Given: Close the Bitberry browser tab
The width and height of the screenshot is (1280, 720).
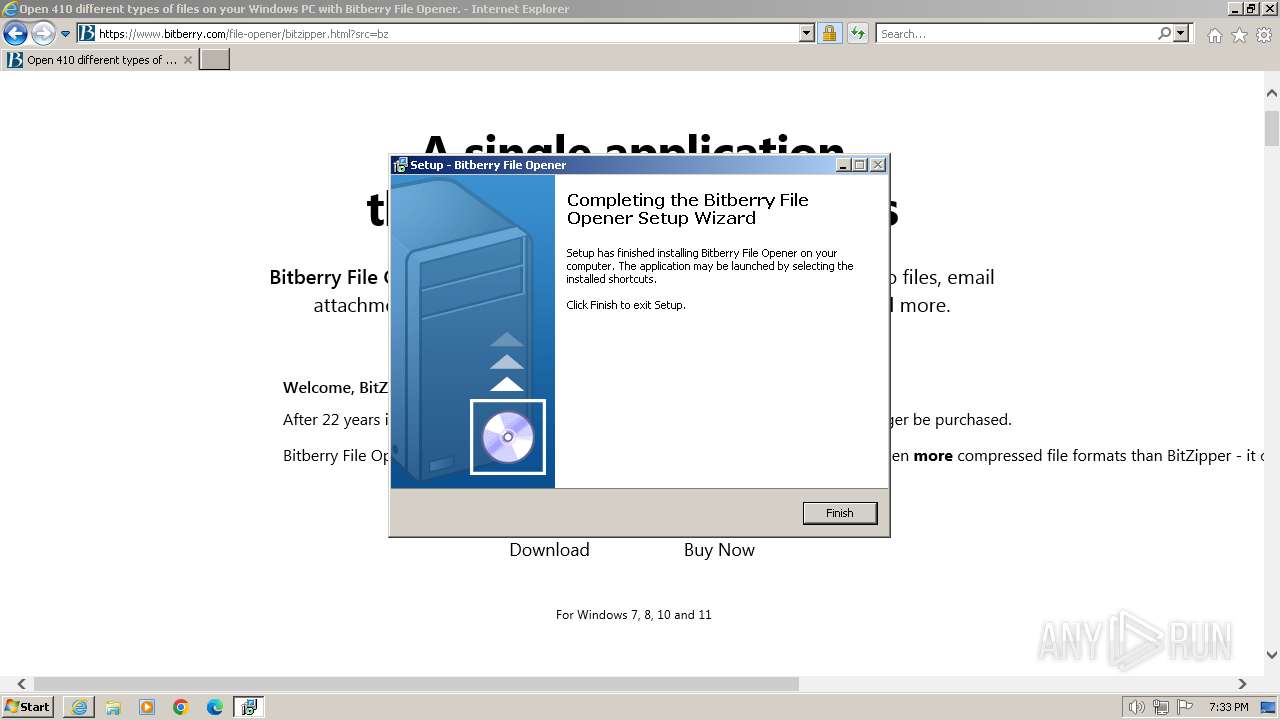Looking at the screenshot, I should pyautogui.click(x=188, y=60).
